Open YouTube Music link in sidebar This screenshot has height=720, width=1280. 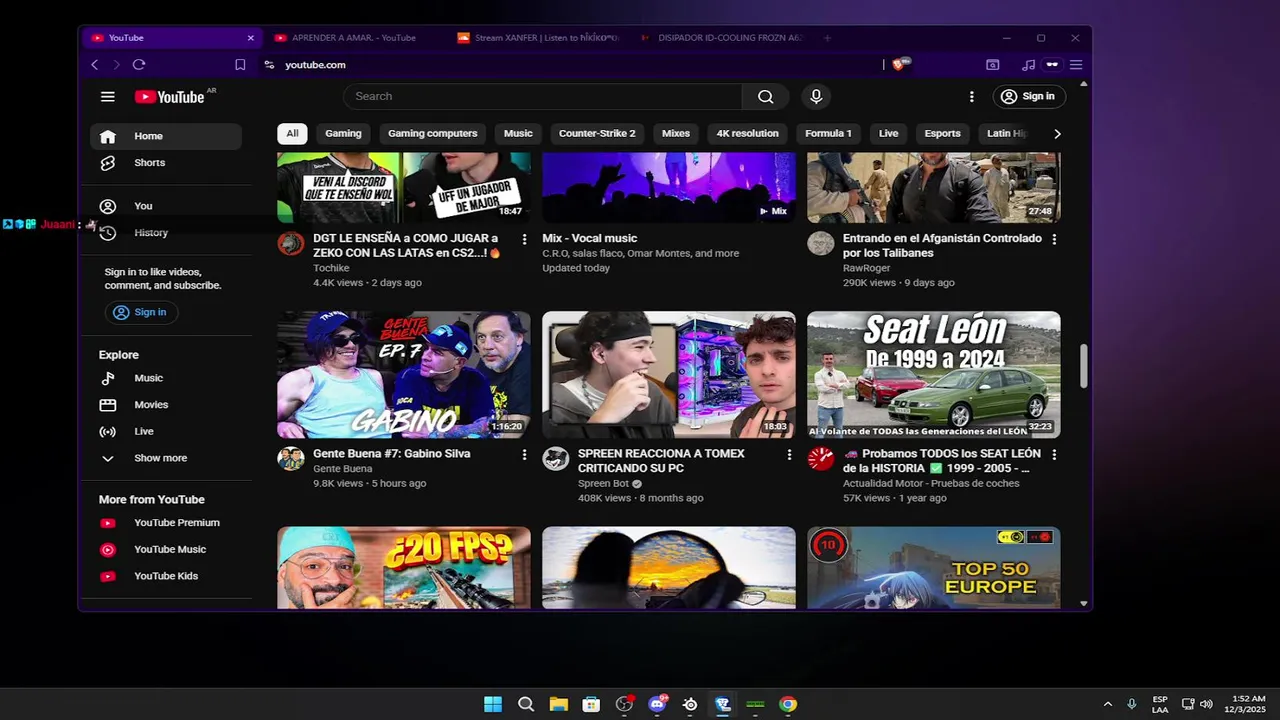[166, 550]
